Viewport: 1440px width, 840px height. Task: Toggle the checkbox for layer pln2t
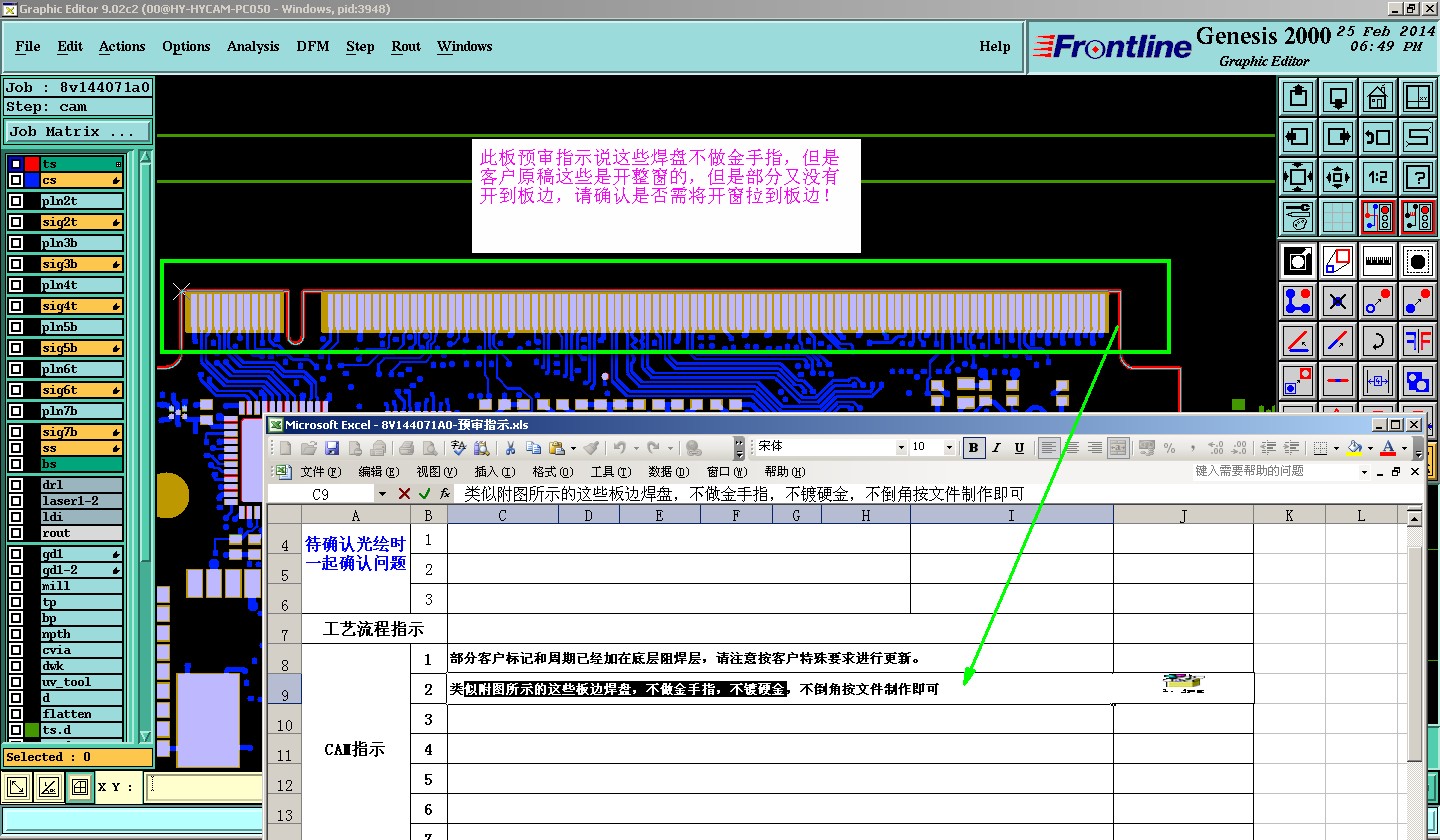click(x=16, y=201)
